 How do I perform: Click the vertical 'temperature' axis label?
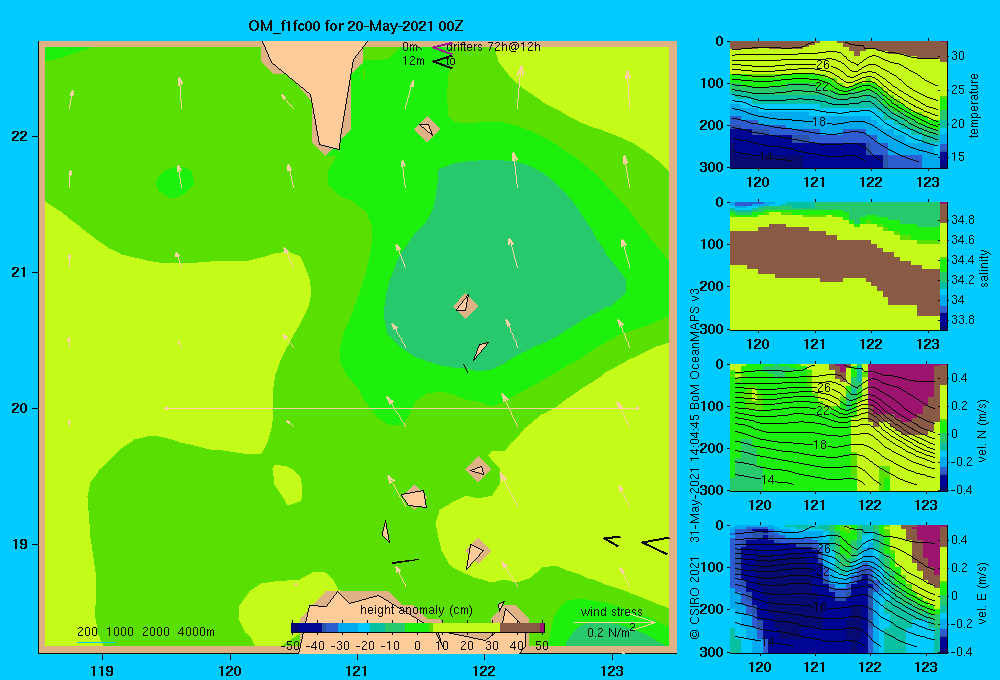(x=974, y=105)
